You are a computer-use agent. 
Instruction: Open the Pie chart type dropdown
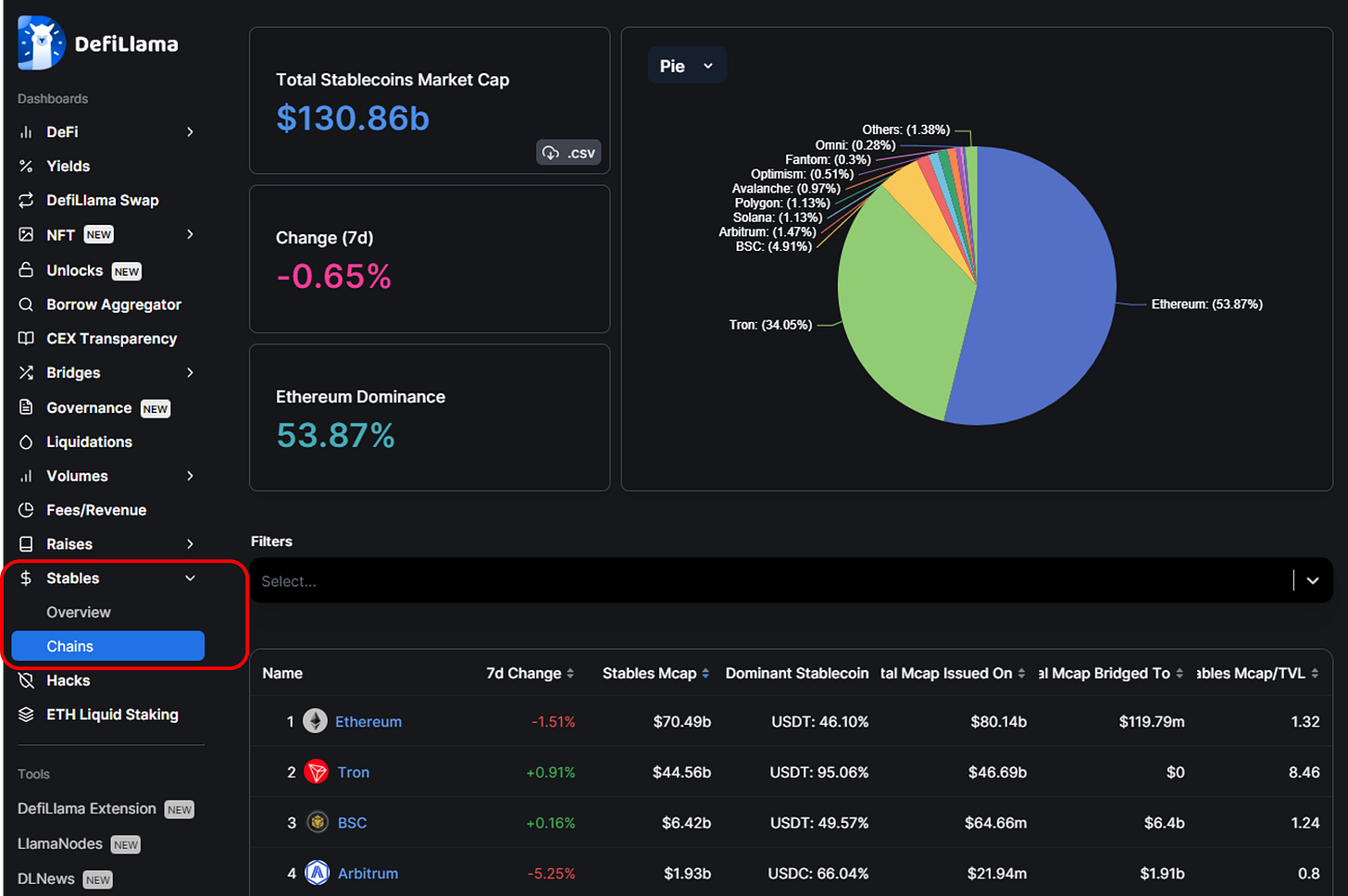pyautogui.click(x=687, y=66)
